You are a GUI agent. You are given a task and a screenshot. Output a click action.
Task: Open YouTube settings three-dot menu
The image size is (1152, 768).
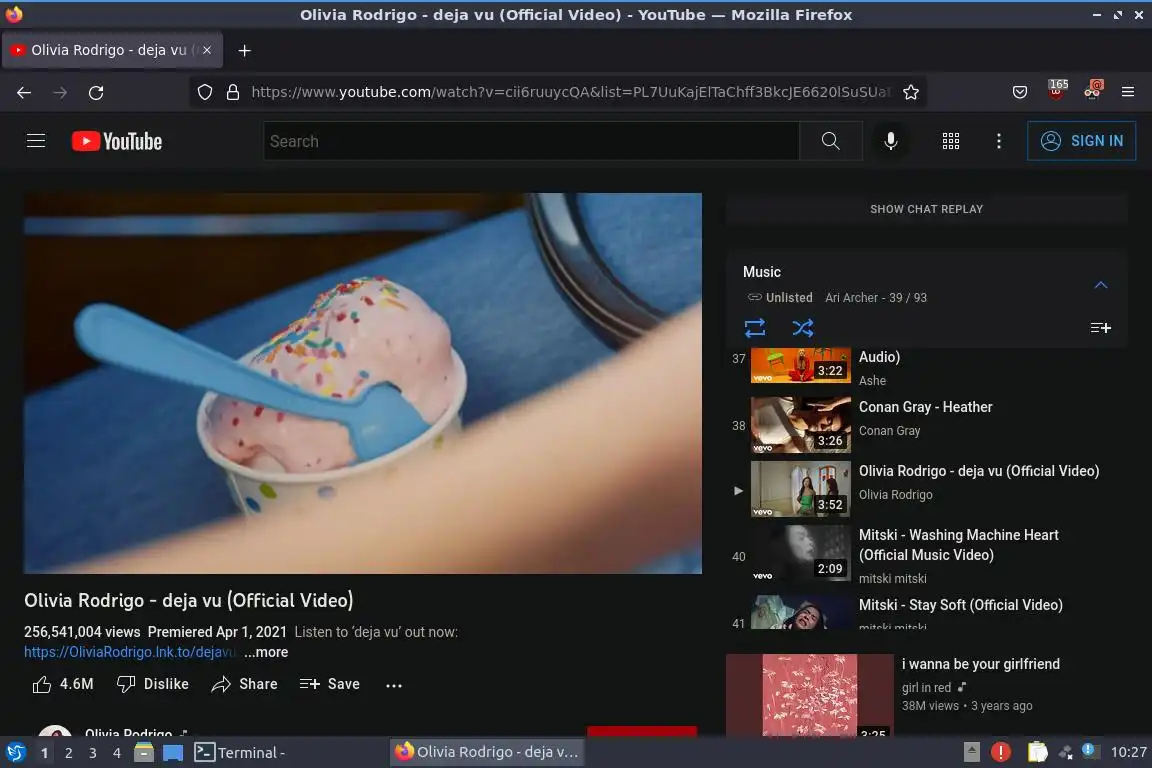point(998,141)
